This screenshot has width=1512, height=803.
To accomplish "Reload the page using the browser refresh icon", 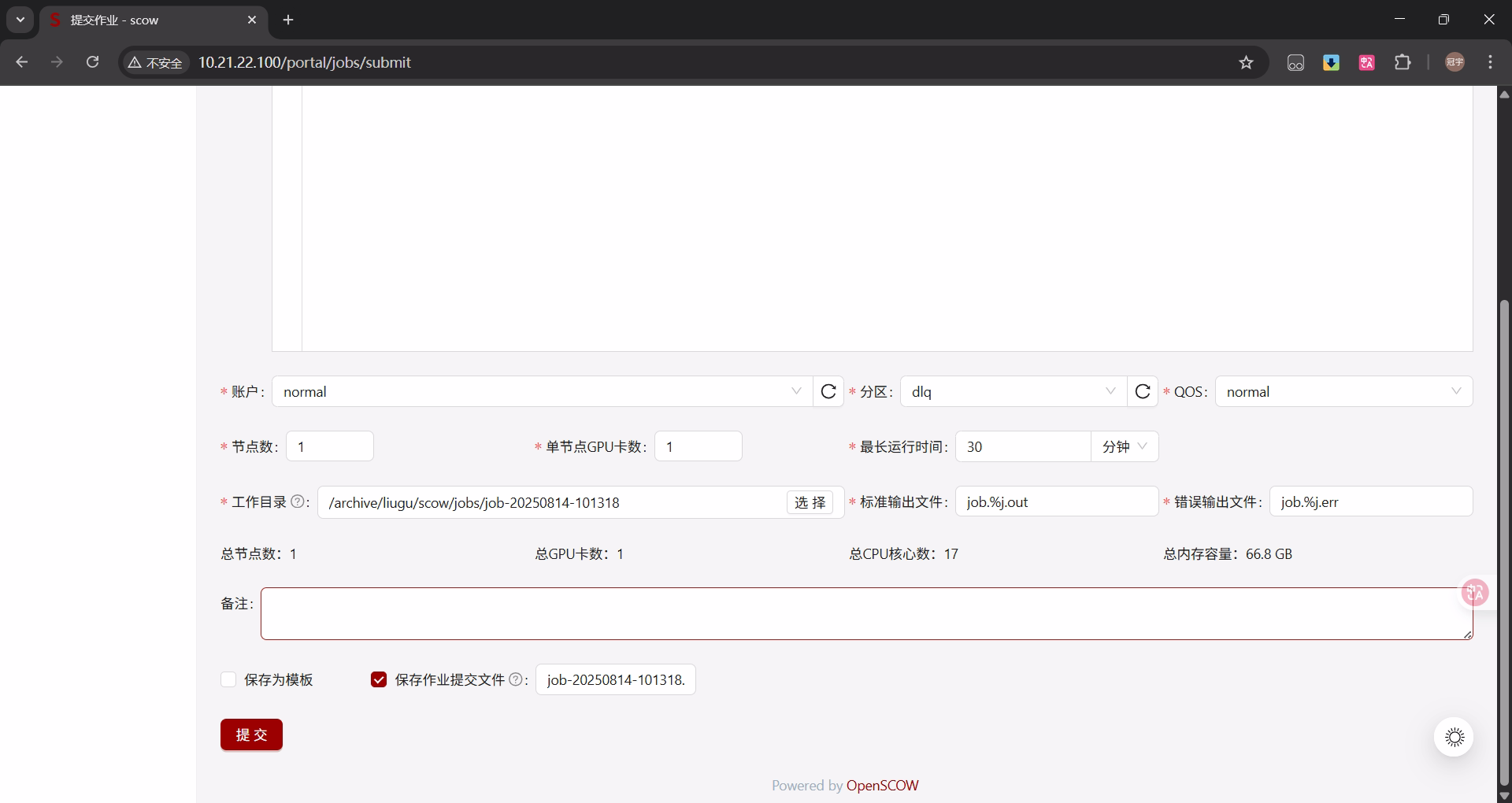I will pyautogui.click(x=92, y=62).
